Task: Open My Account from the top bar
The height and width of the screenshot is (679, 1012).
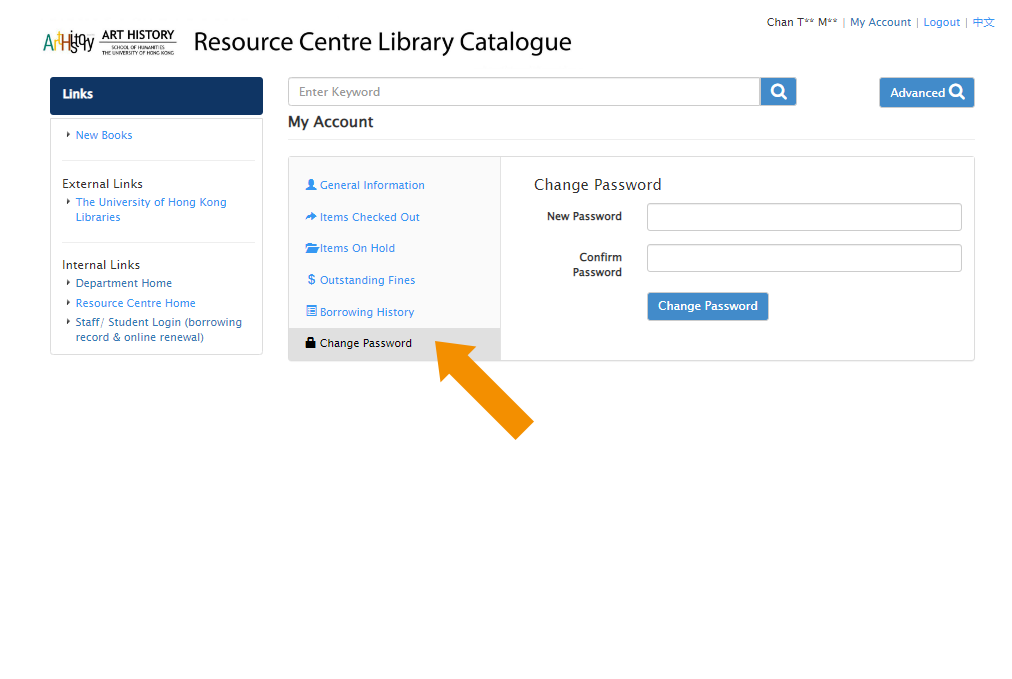Action: tap(880, 22)
